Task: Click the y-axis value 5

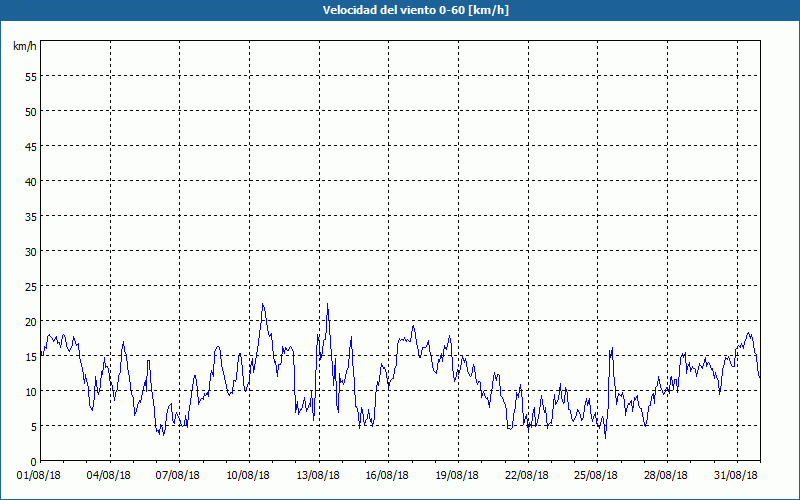Action: (34, 427)
